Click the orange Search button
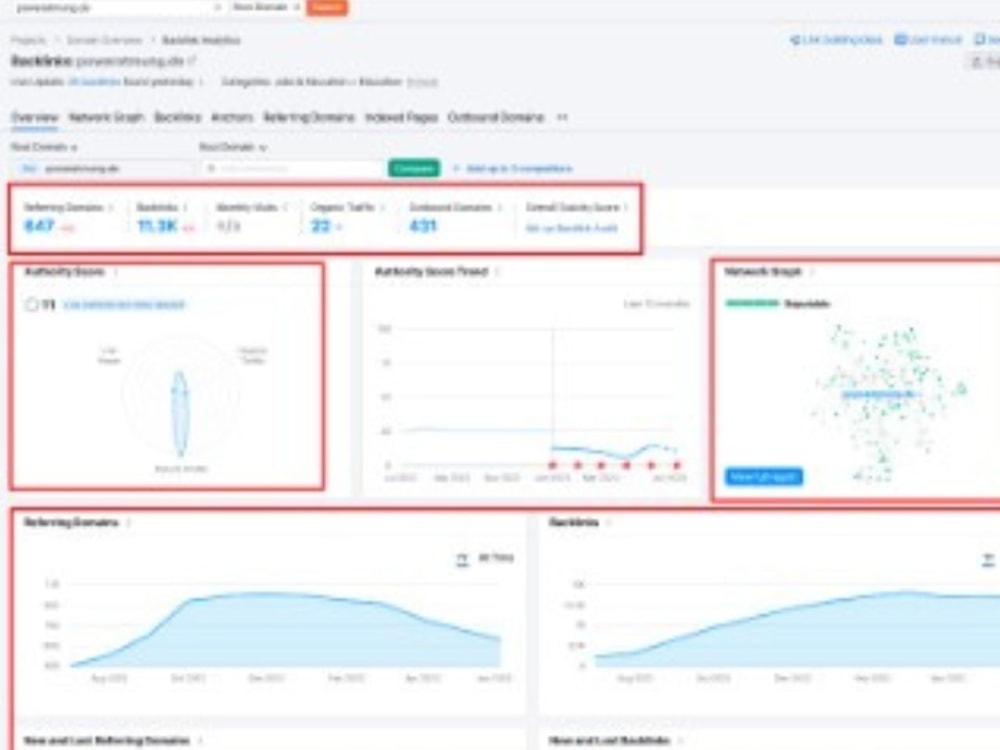The height and width of the screenshot is (750, 1000). click(x=327, y=6)
